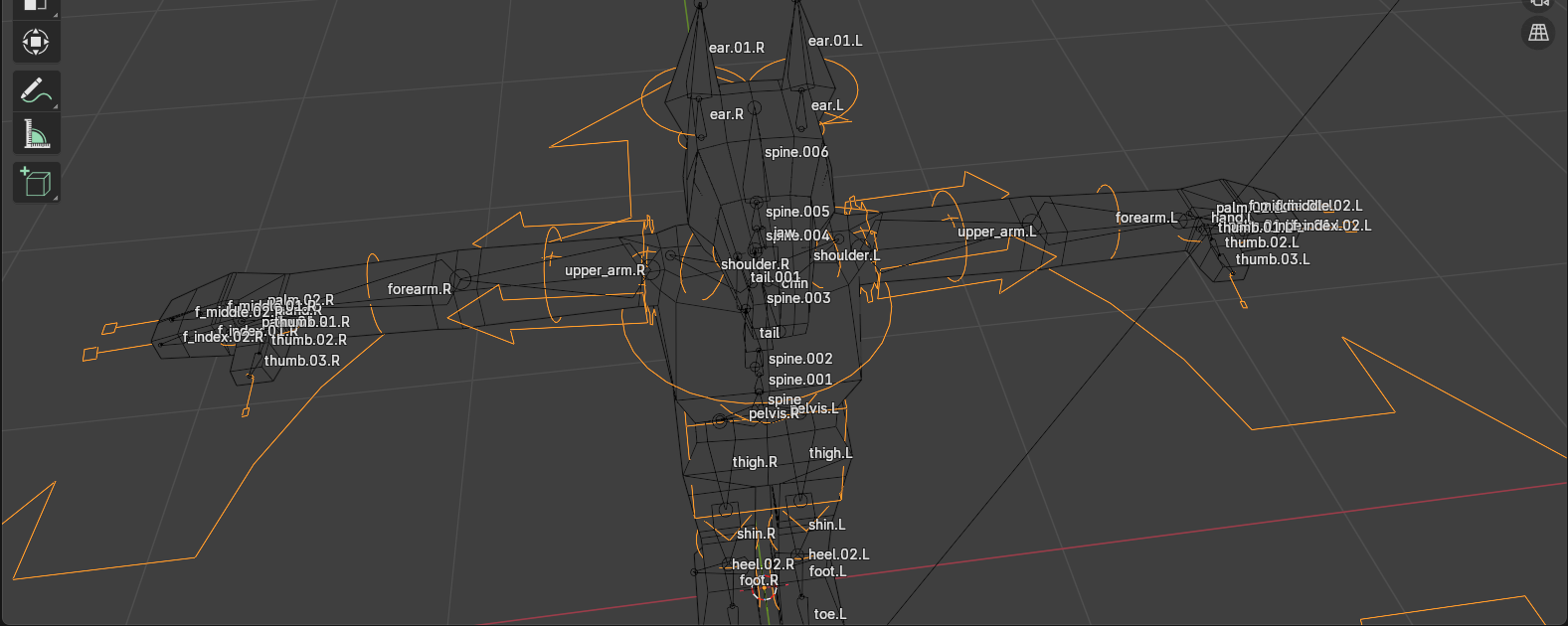Select the thumb.03.L bone label
1568x626 pixels.
pos(1272,259)
